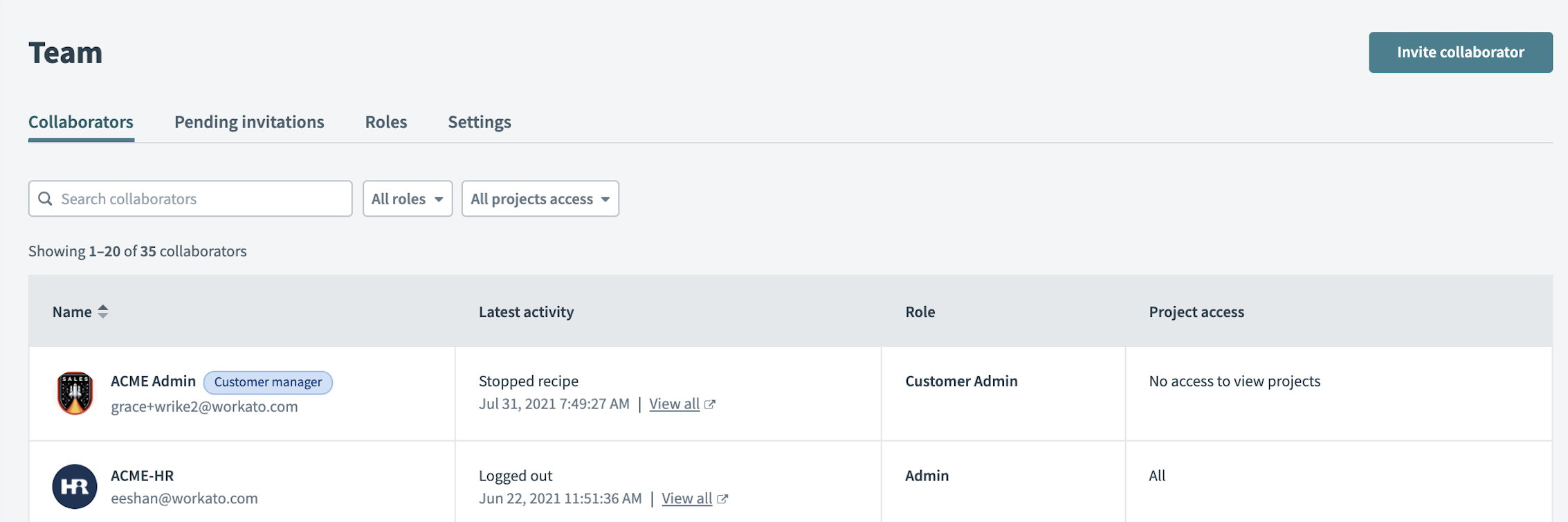This screenshot has width=1568, height=522.
Task: Click the ACME Admin avatar image
Action: [75, 393]
